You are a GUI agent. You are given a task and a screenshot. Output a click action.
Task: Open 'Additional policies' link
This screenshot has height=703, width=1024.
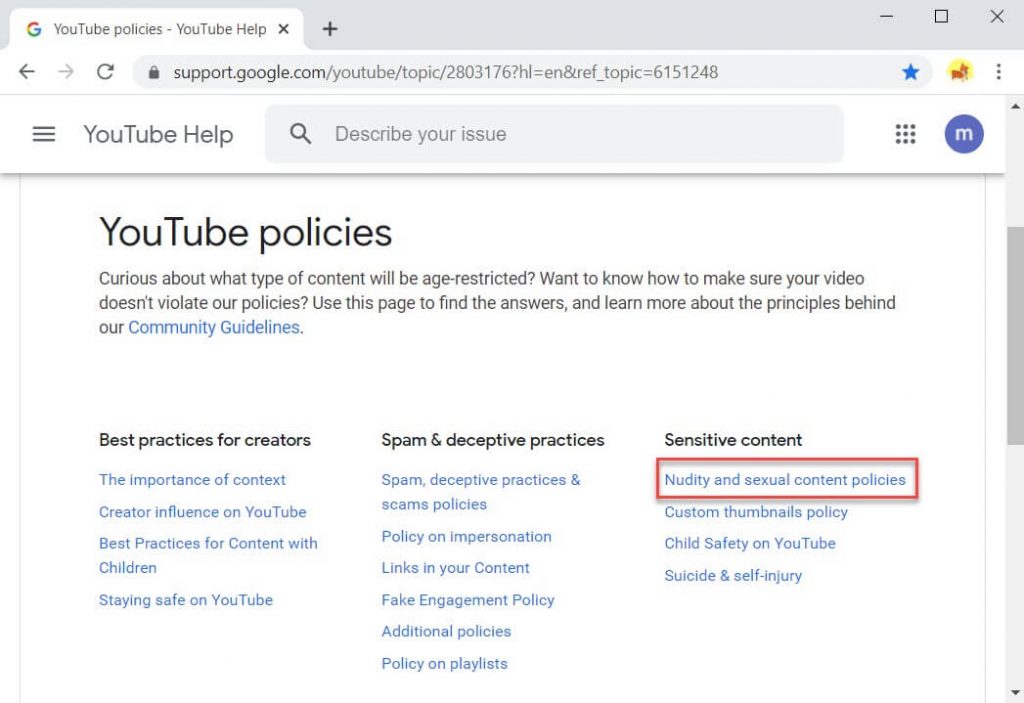446,631
